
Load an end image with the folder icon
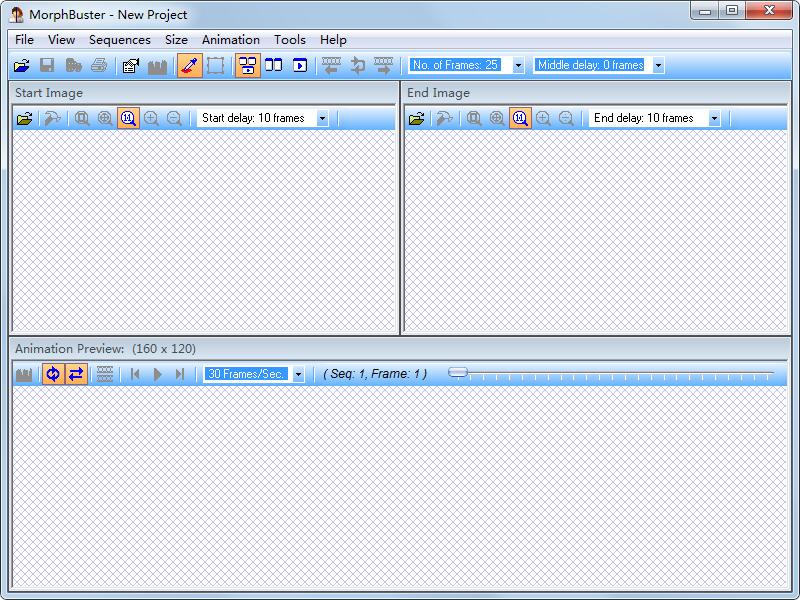click(x=416, y=118)
